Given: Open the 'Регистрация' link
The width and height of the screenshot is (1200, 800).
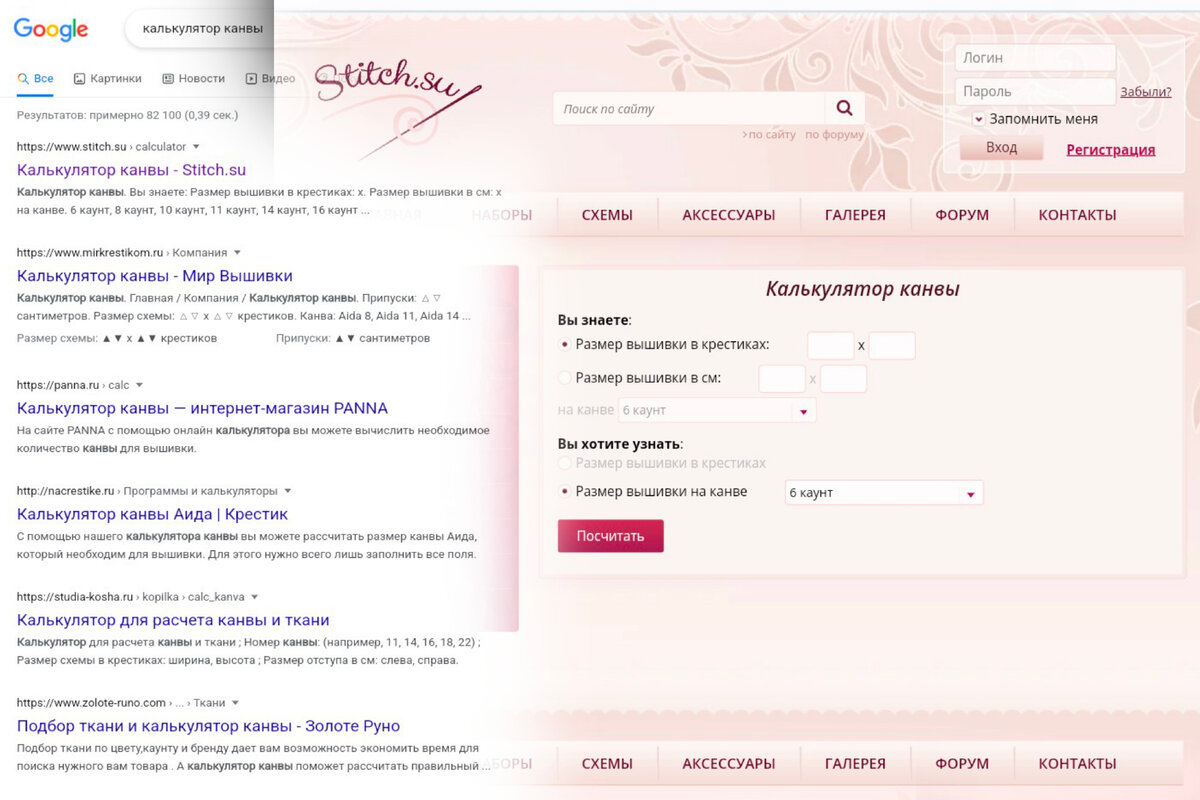Looking at the screenshot, I should point(1110,150).
